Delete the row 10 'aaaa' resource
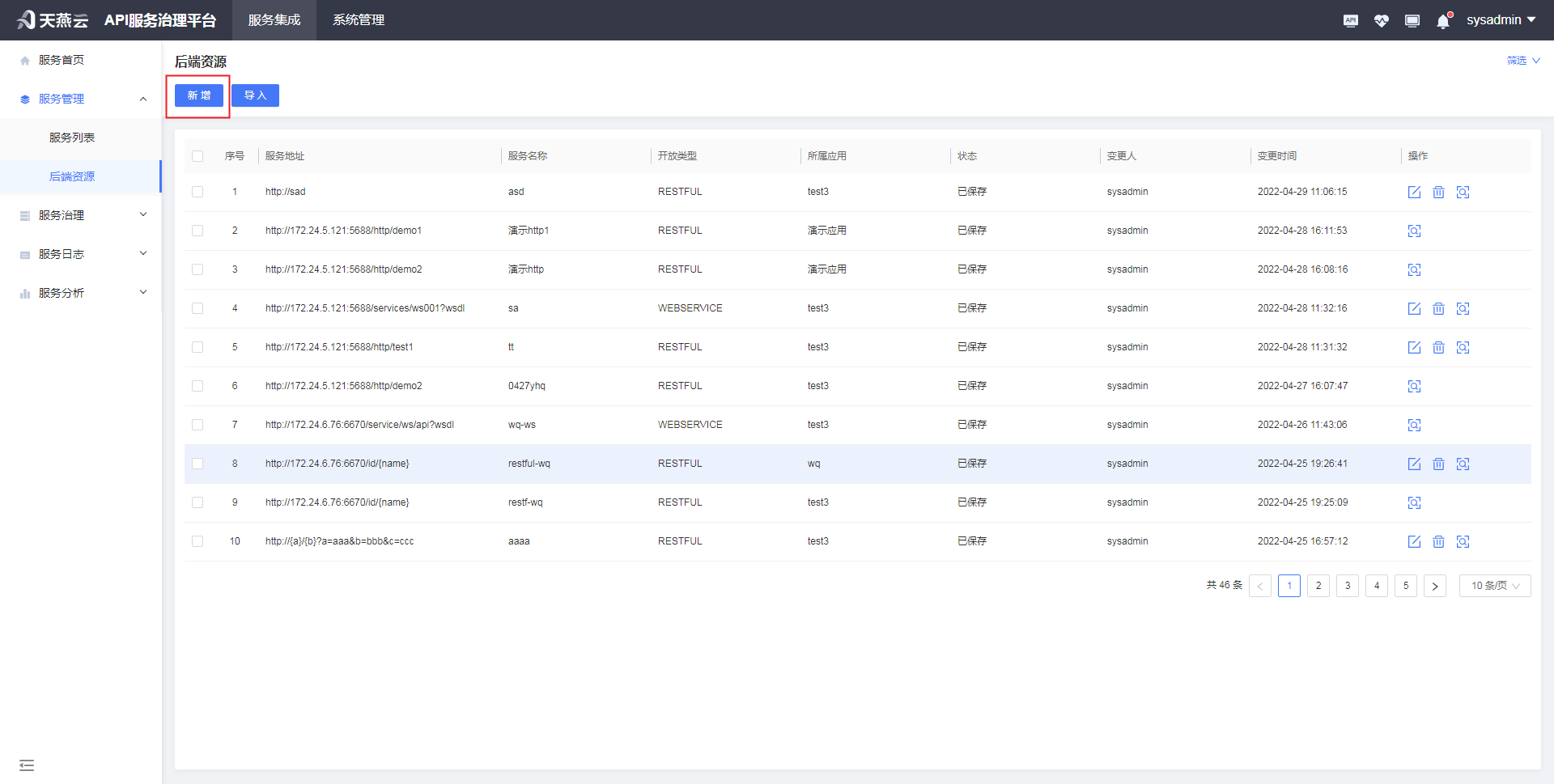 [1438, 541]
